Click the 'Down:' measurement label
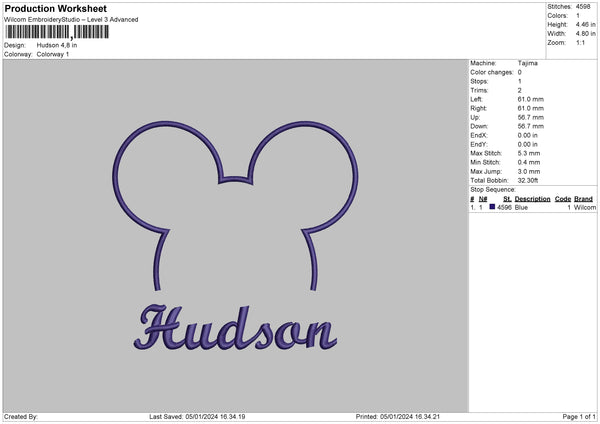Image resolution: width=600 pixels, height=424 pixels. (479, 126)
